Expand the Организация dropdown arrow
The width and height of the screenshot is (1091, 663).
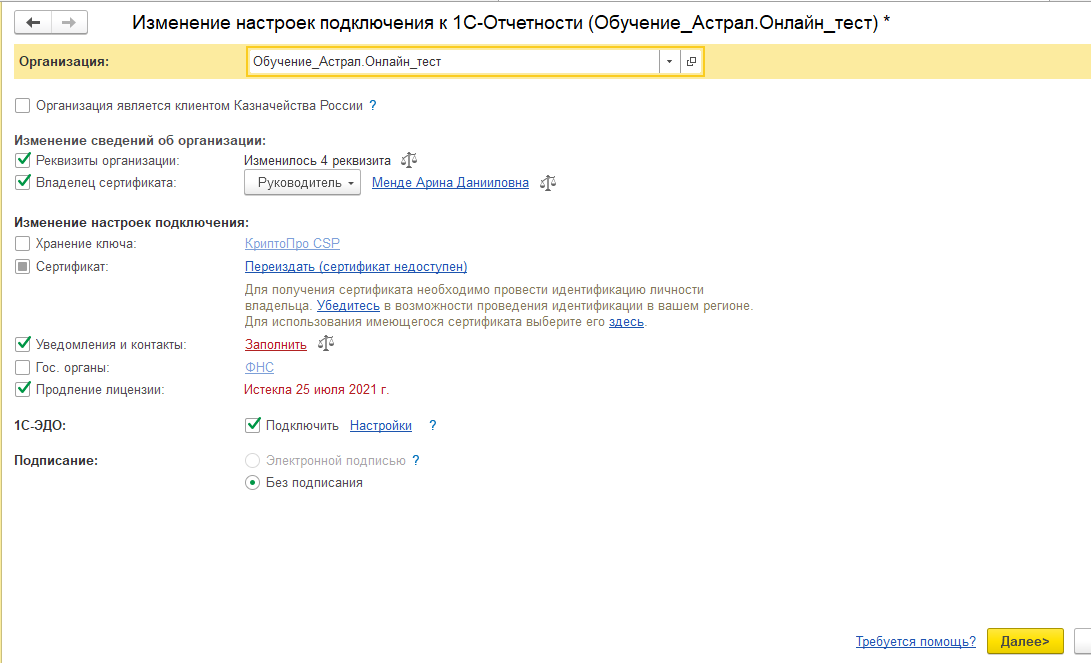(669, 62)
